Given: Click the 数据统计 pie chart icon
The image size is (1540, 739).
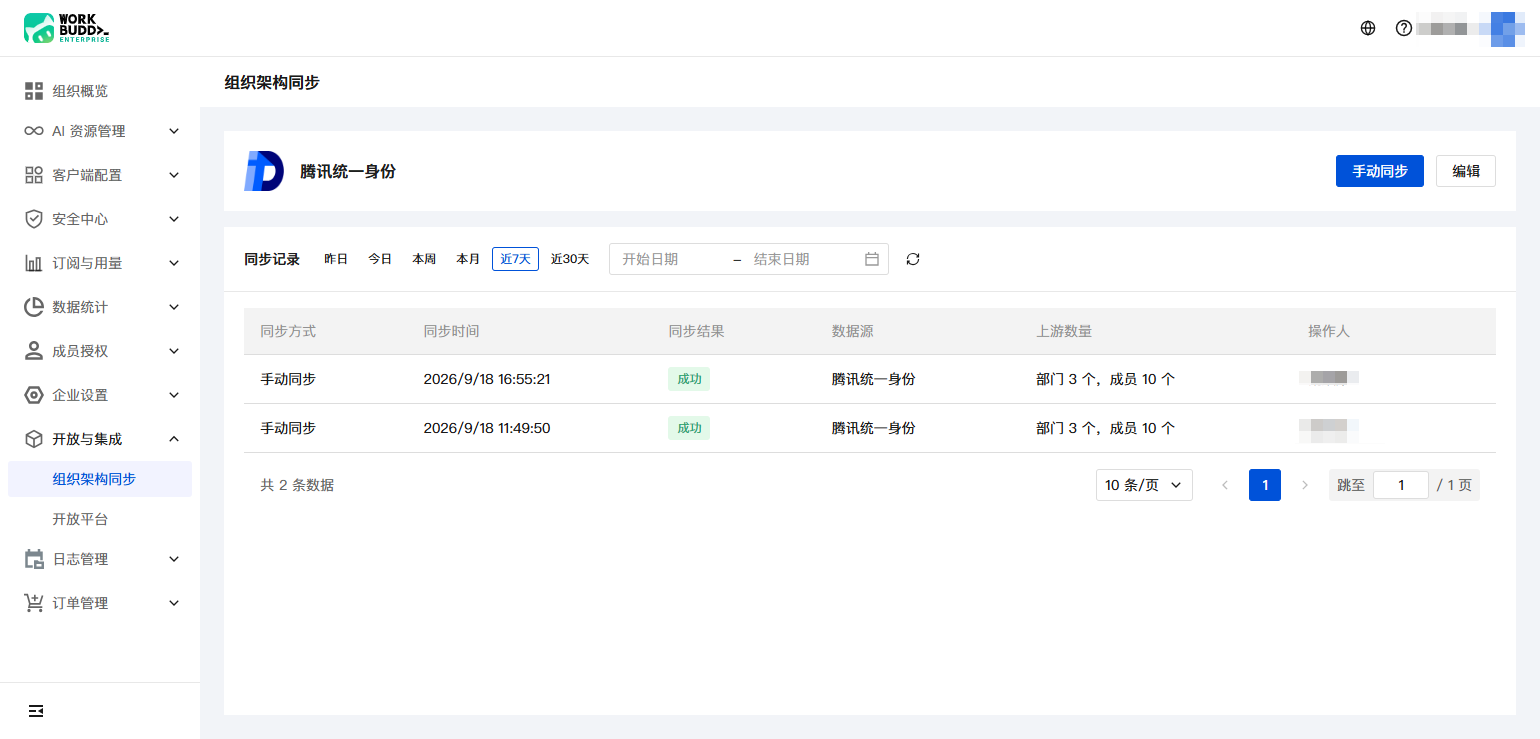Looking at the screenshot, I should pos(34,307).
